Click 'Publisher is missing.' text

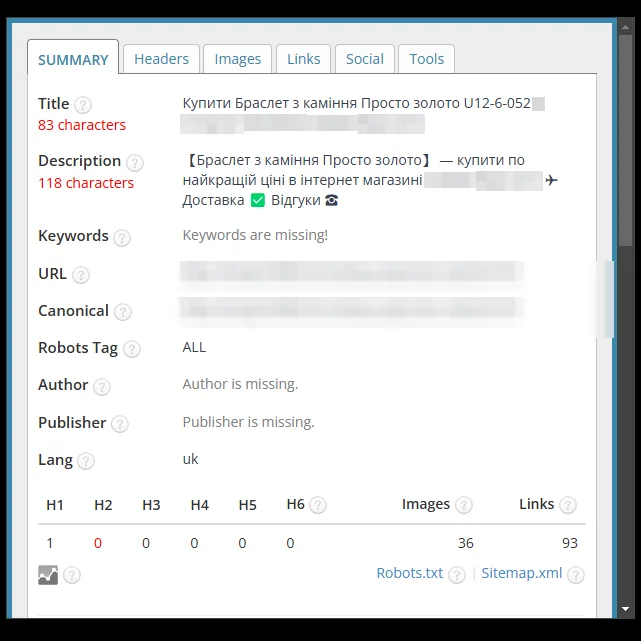[249, 422]
